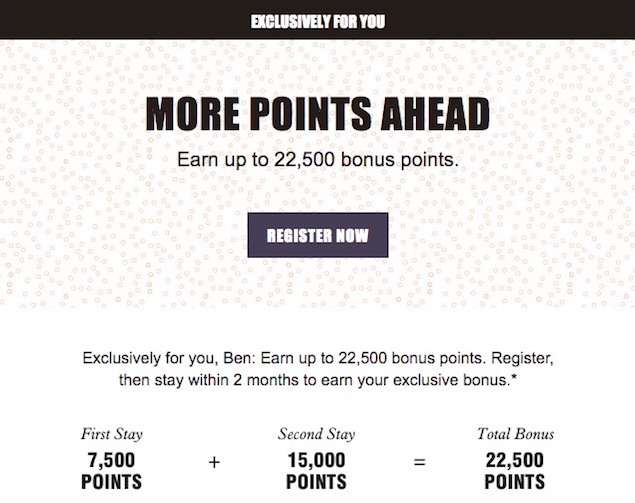Click the 7,500 figure

[x=111, y=460]
